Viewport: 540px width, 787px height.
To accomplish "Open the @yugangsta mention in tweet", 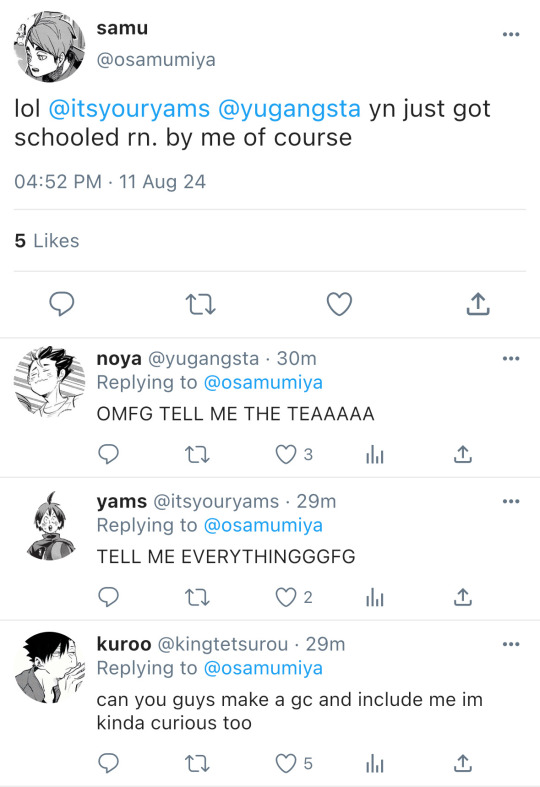I will click(290, 109).
